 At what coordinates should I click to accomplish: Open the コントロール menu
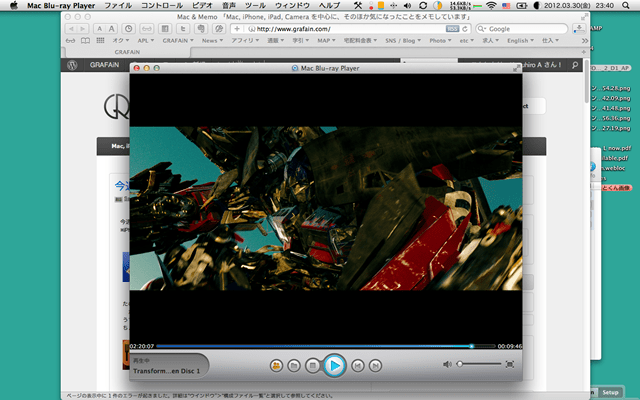click(162, 5)
